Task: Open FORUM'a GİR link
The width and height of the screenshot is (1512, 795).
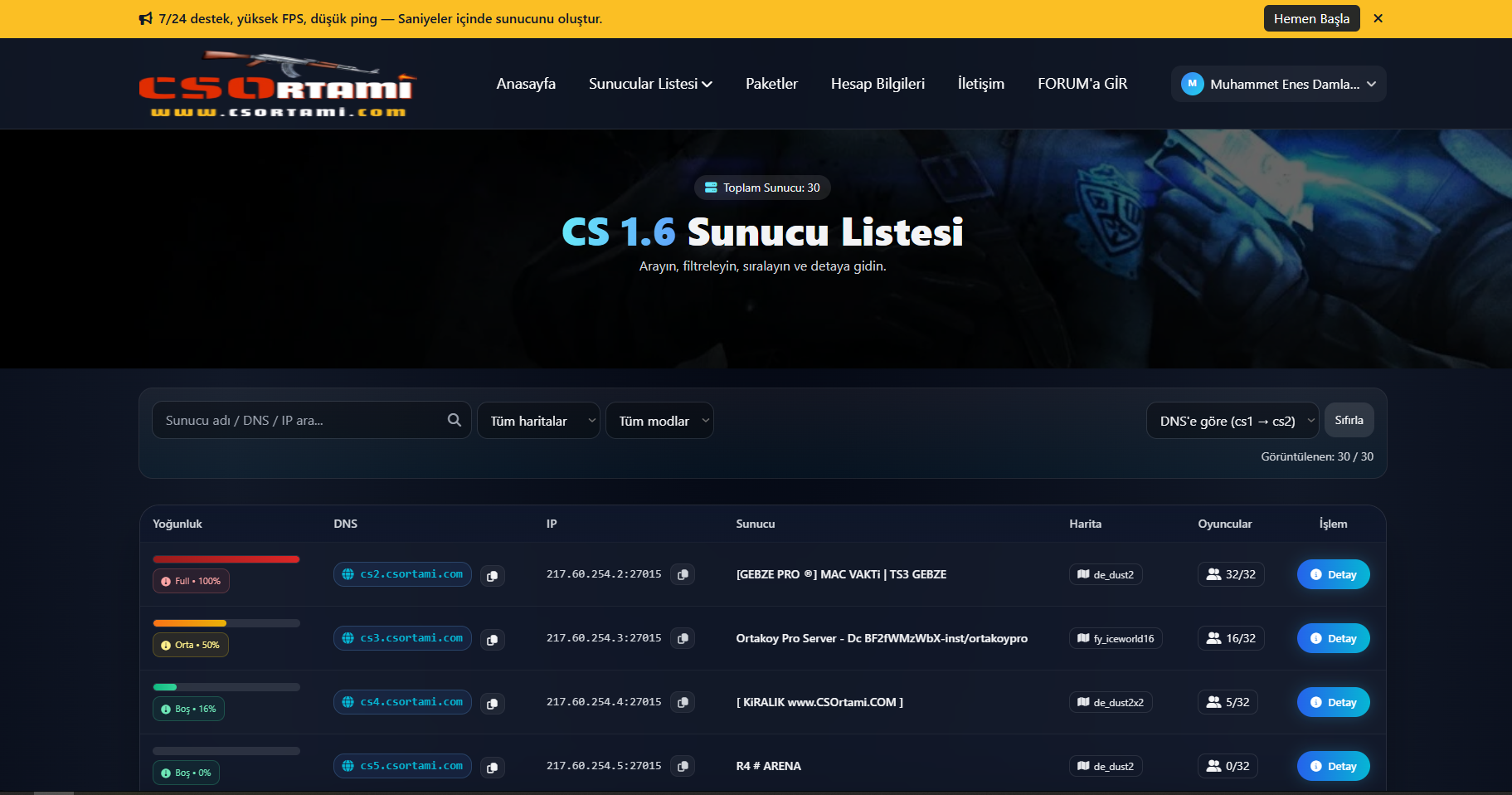Action: 1082,84
